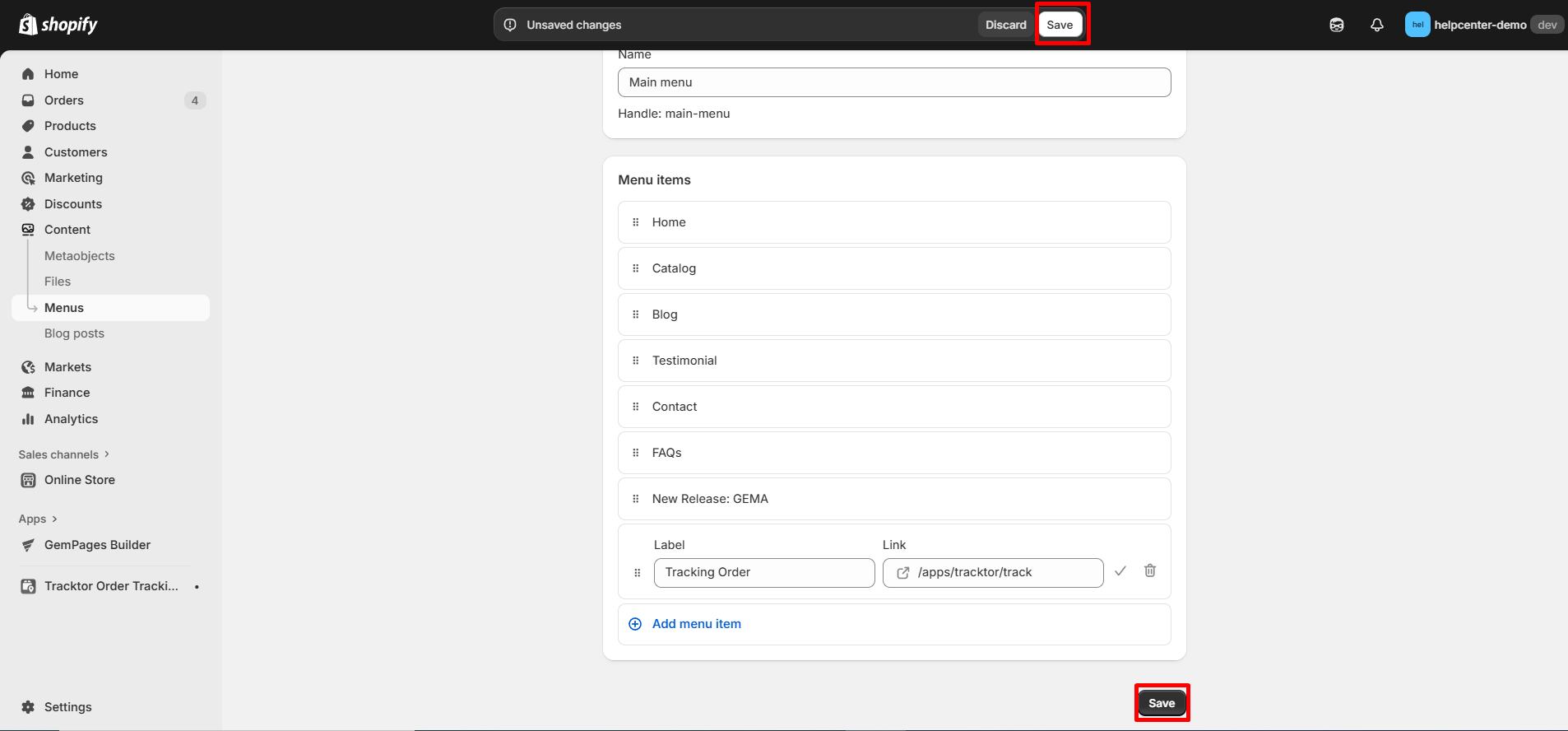Open Sidekick assistant icon in top bar
Screen dimensions: 1568x731
(x=1336, y=25)
